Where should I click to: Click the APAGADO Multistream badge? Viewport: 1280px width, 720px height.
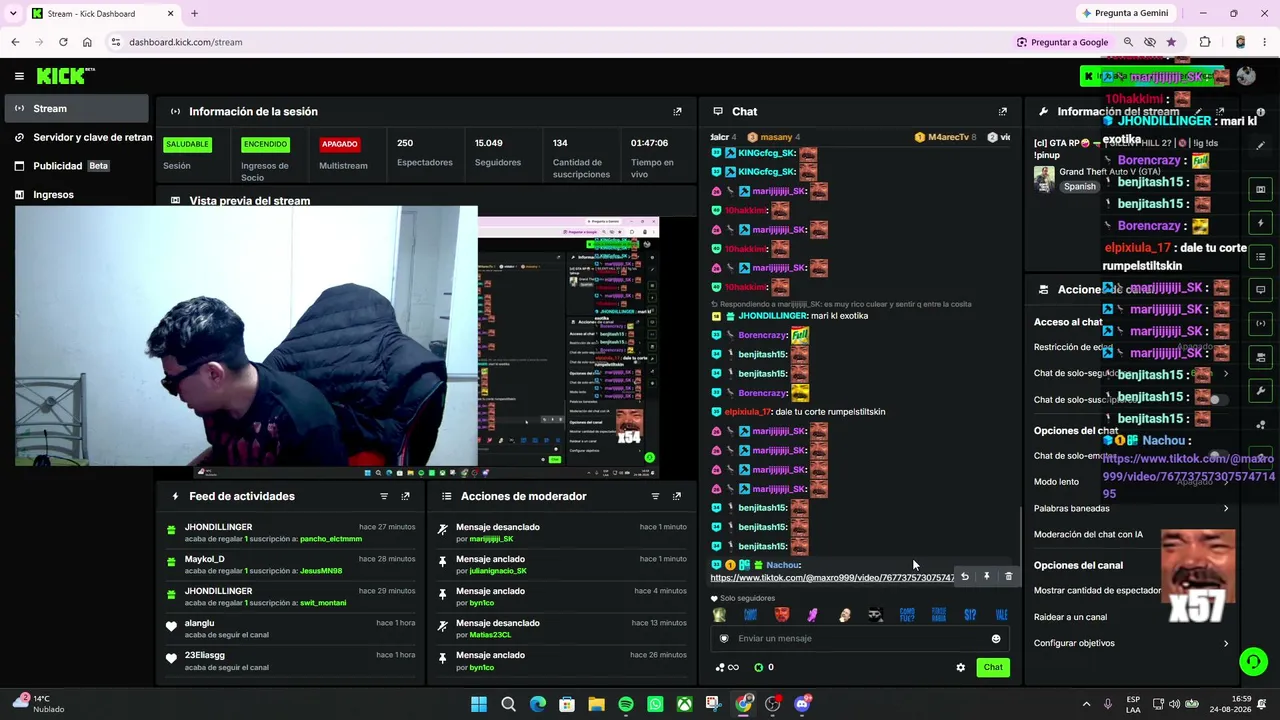point(340,144)
